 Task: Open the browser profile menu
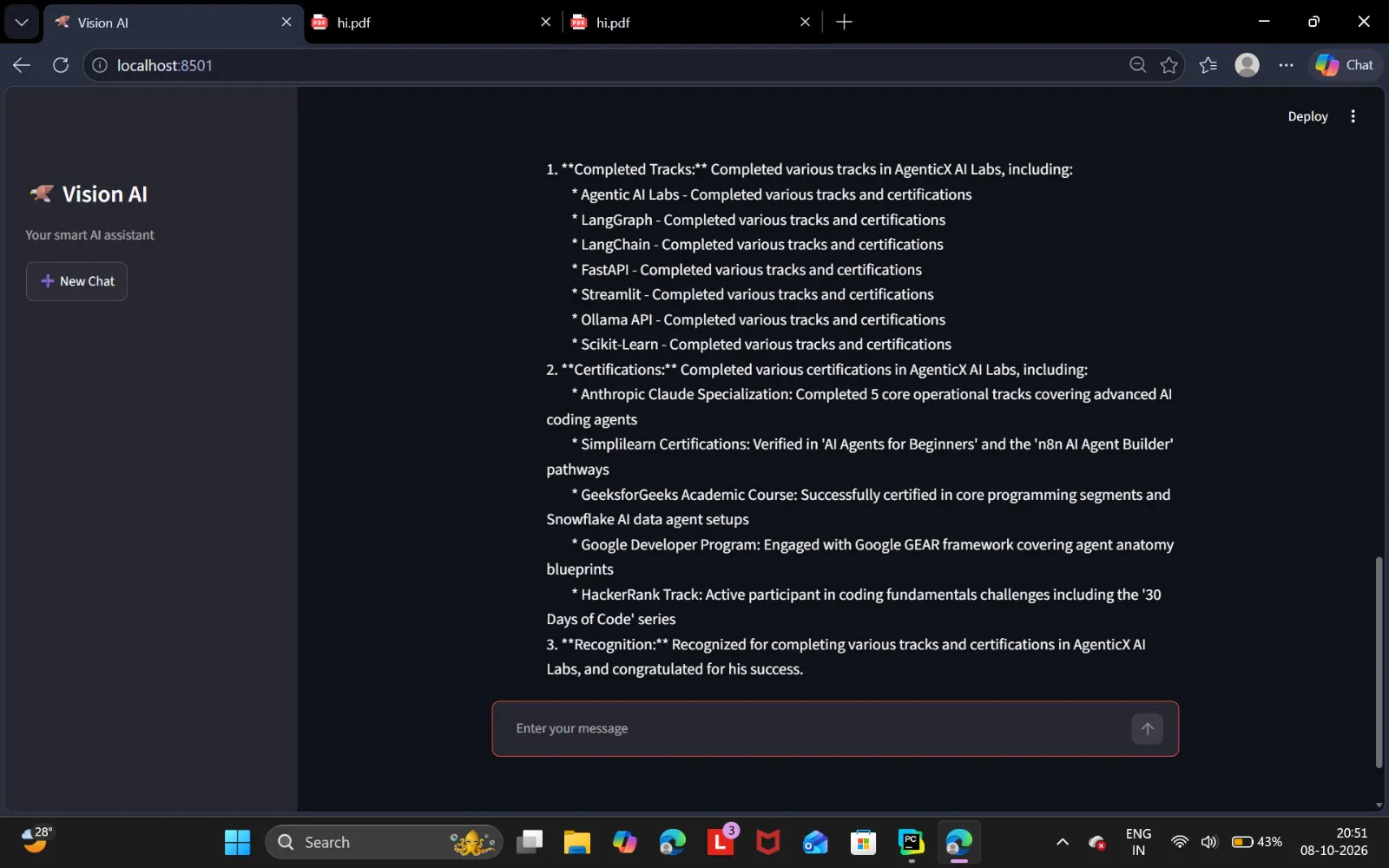coord(1247,65)
